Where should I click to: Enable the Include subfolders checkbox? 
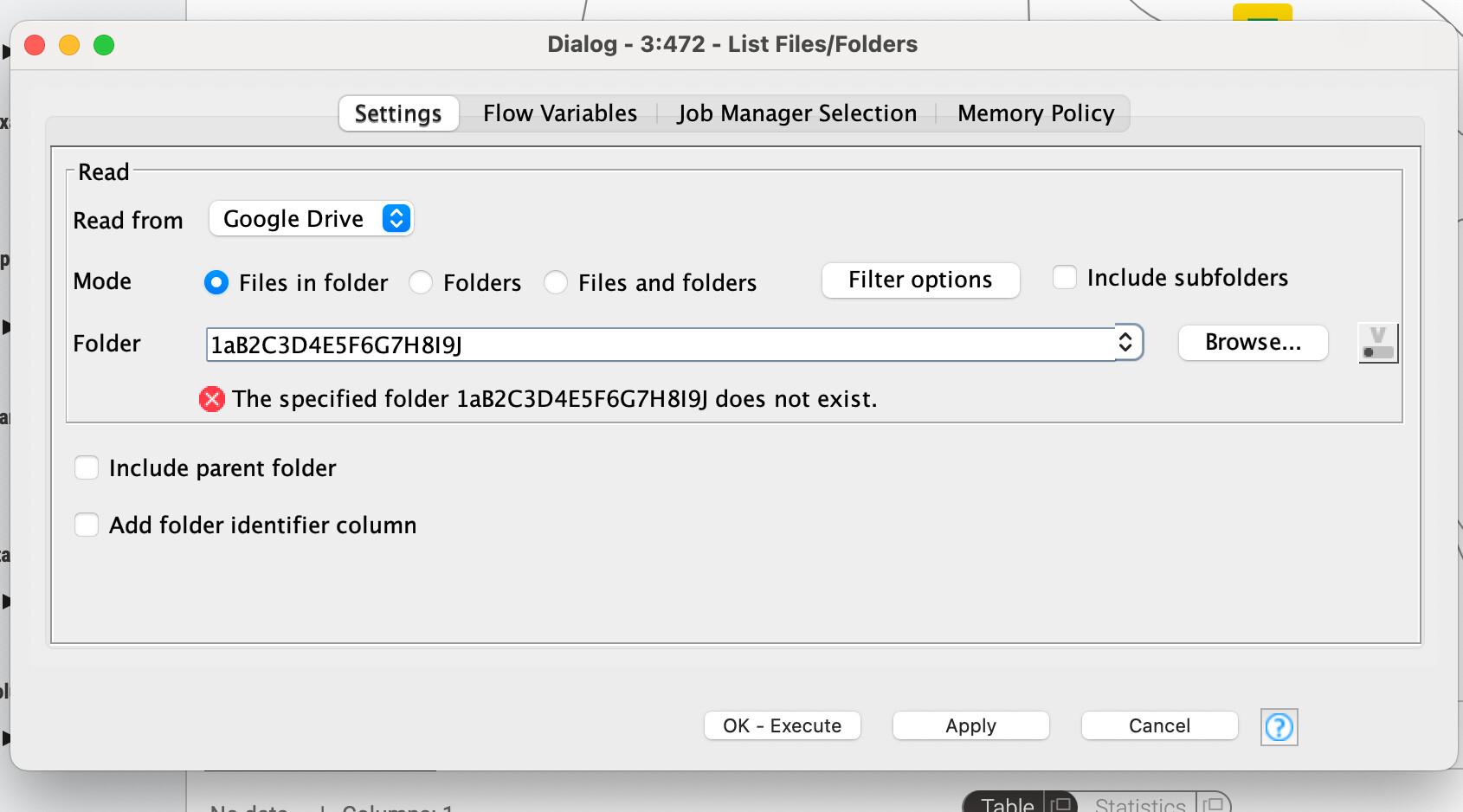[1065, 277]
